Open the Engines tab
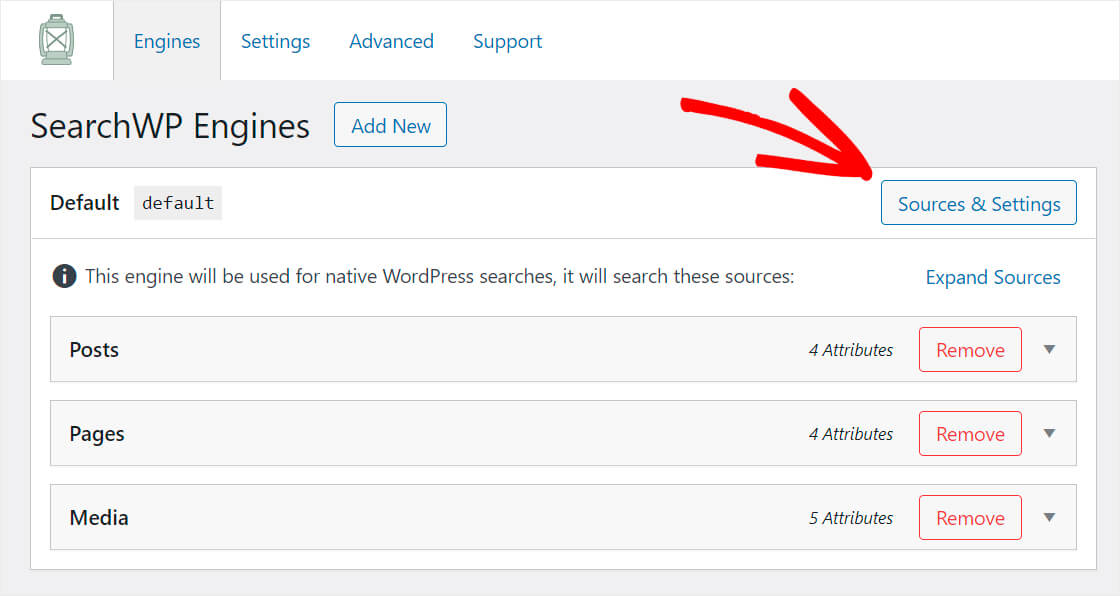Image resolution: width=1120 pixels, height=596 pixels. (166, 41)
